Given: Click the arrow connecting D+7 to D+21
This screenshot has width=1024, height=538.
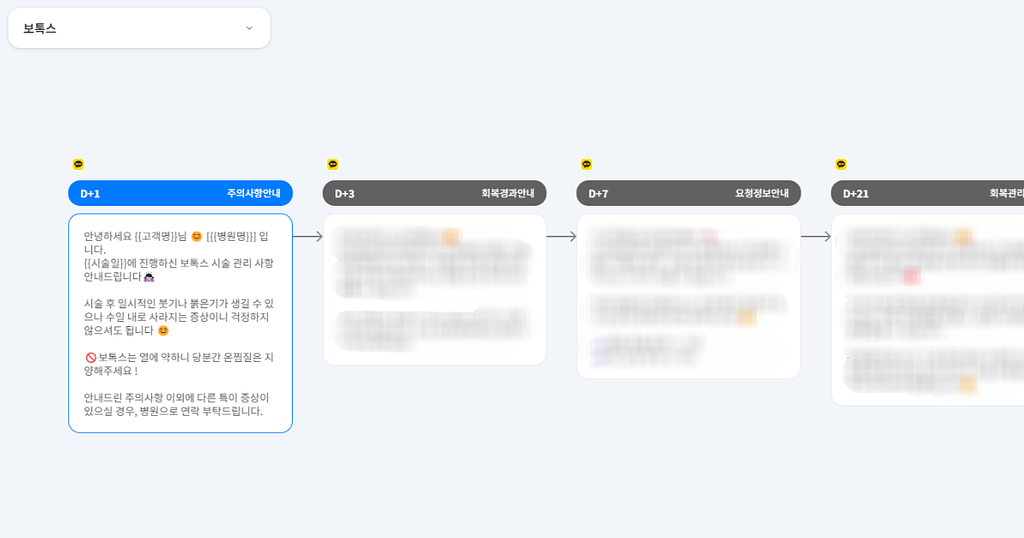Looking at the screenshot, I should click(x=816, y=237).
